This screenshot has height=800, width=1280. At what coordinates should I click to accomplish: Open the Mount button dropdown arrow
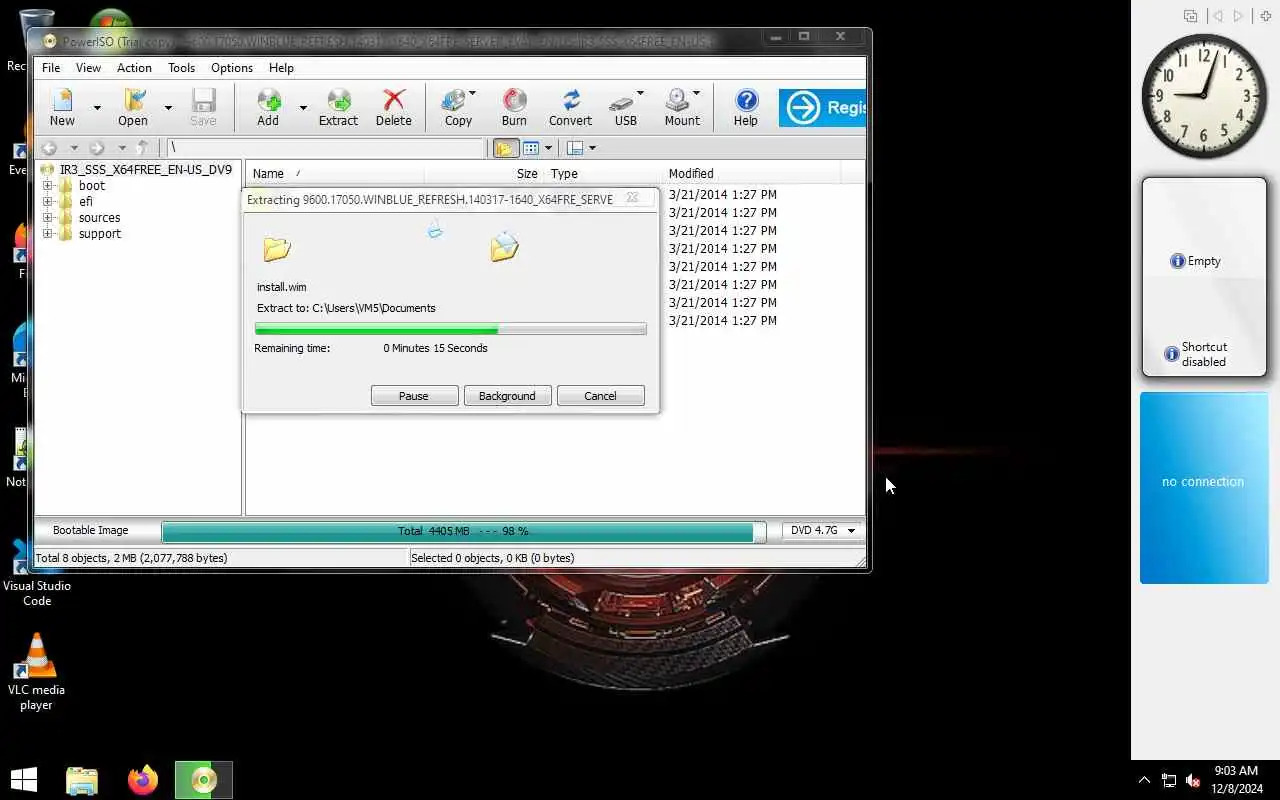pos(696,94)
